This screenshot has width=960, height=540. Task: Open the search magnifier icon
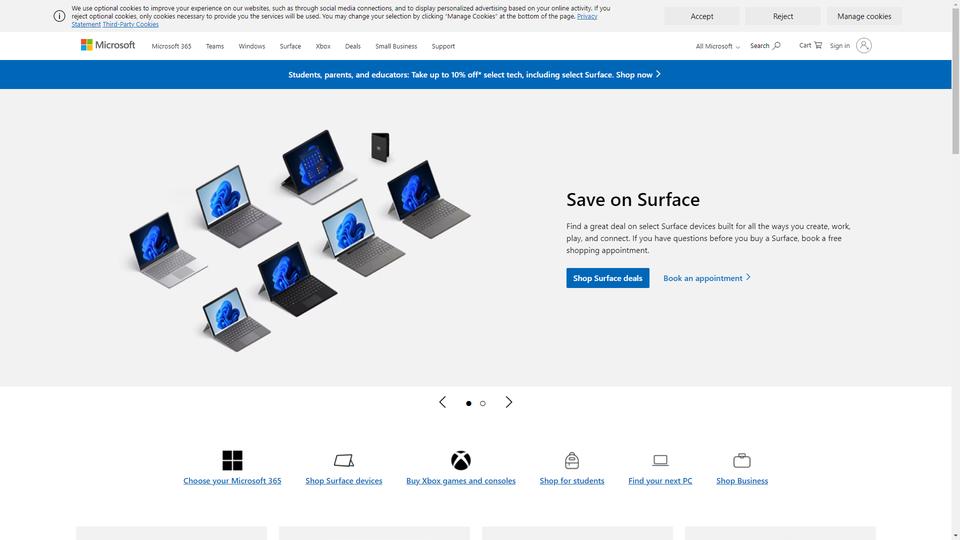[776, 46]
